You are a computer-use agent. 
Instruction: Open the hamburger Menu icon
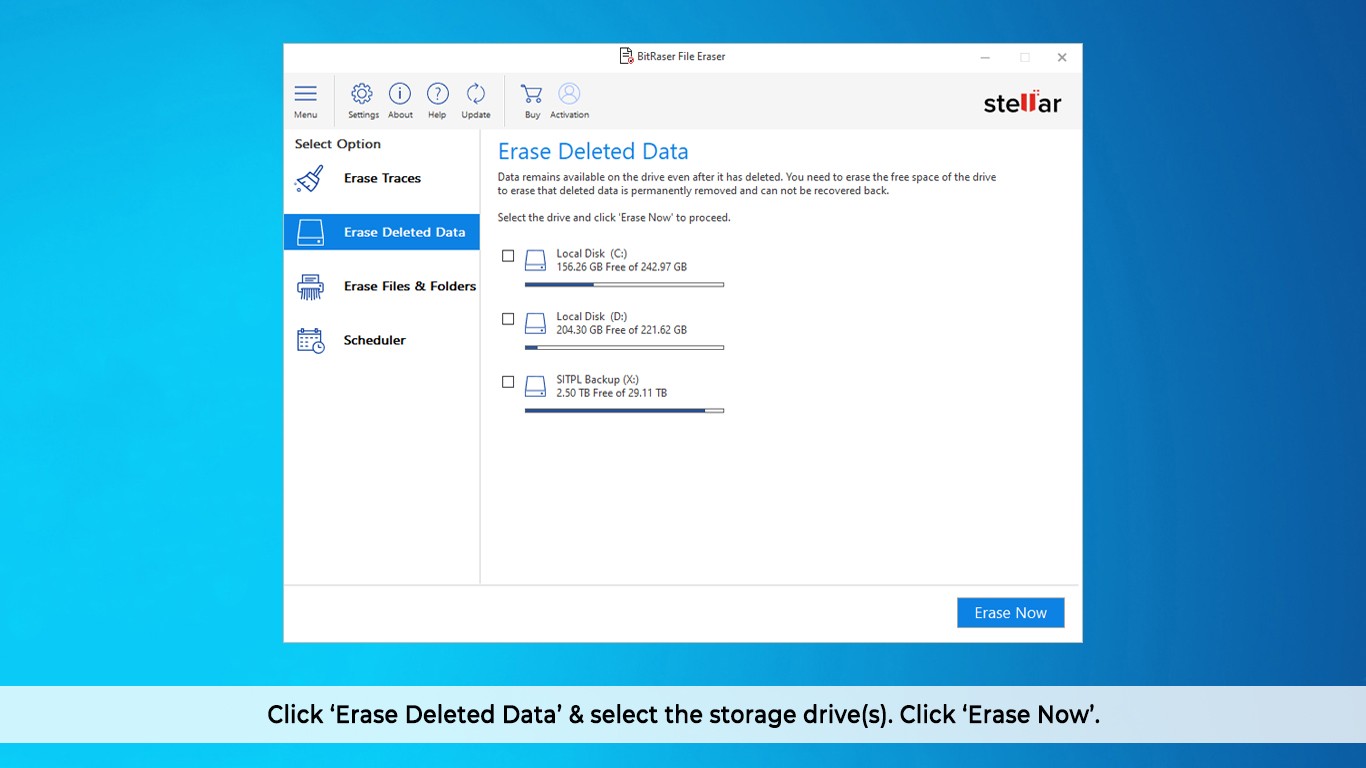click(x=305, y=93)
